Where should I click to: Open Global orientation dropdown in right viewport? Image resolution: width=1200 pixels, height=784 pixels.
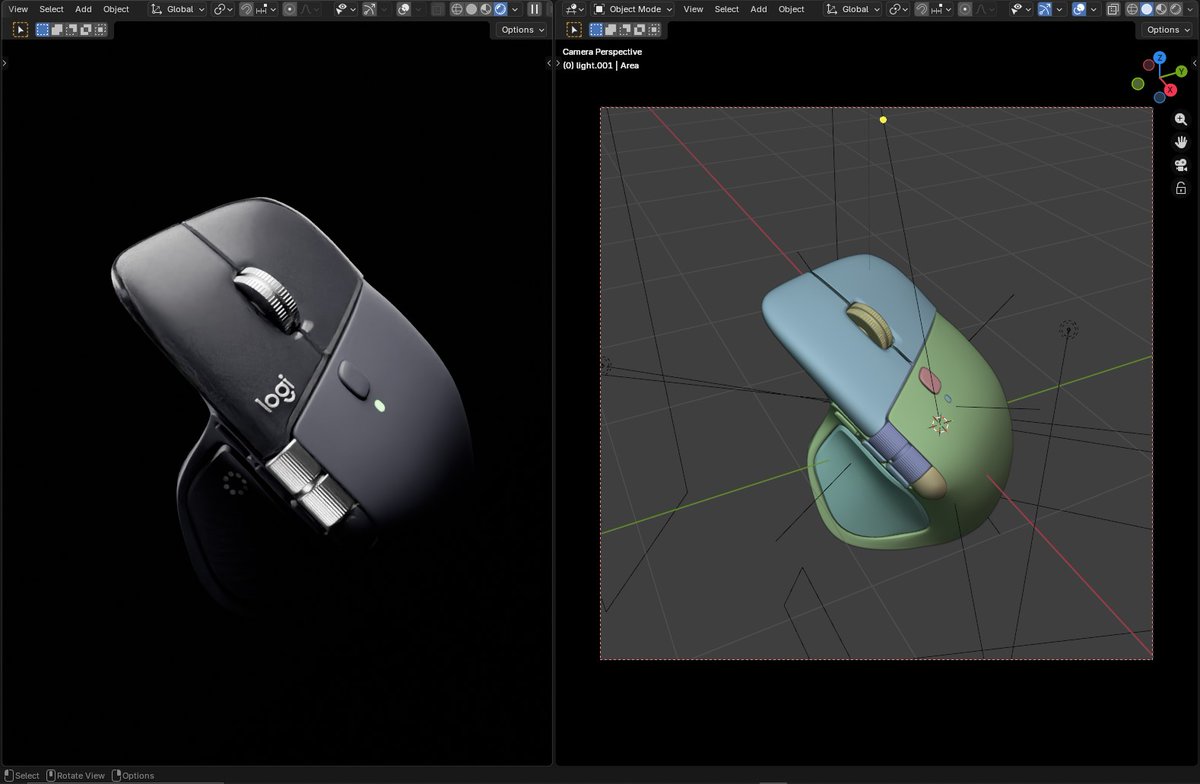(853, 9)
